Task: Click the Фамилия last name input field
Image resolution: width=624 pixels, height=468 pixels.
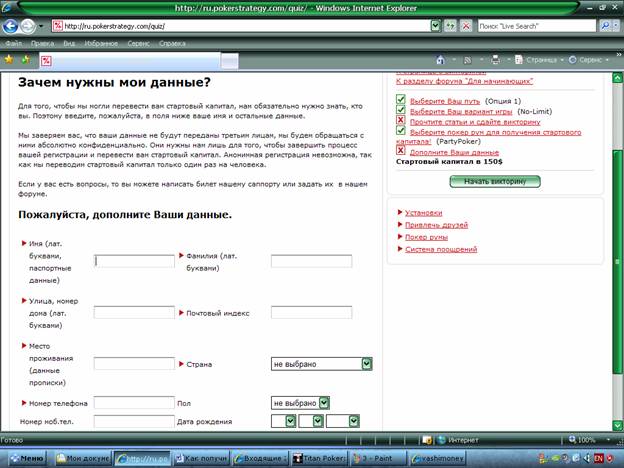Action: pos(311,261)
